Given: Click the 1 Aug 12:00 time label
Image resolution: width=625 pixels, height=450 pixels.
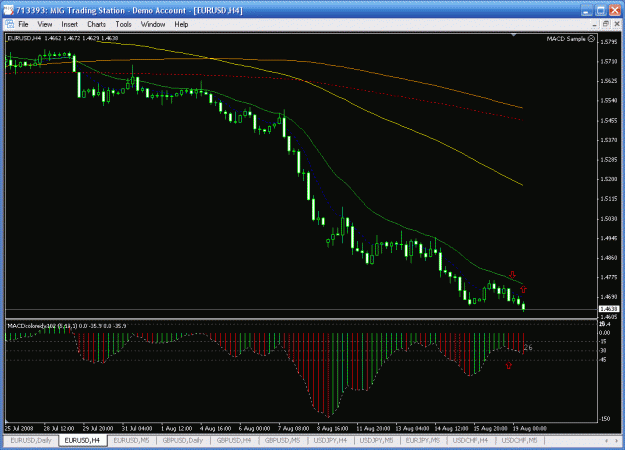Looking at the screenshot, I should coord(176,428).
